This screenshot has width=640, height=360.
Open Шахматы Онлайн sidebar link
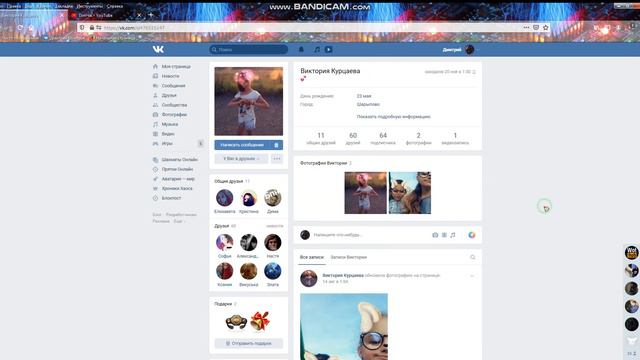[179, 160]
